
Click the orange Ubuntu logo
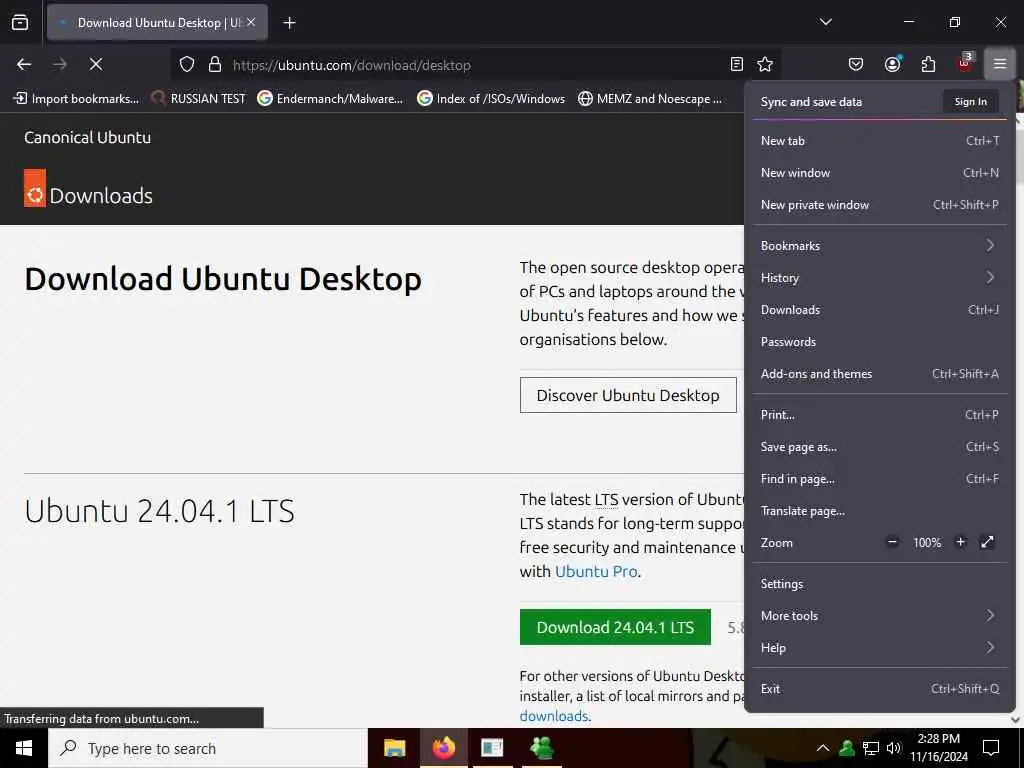click(x=35, y=188)
